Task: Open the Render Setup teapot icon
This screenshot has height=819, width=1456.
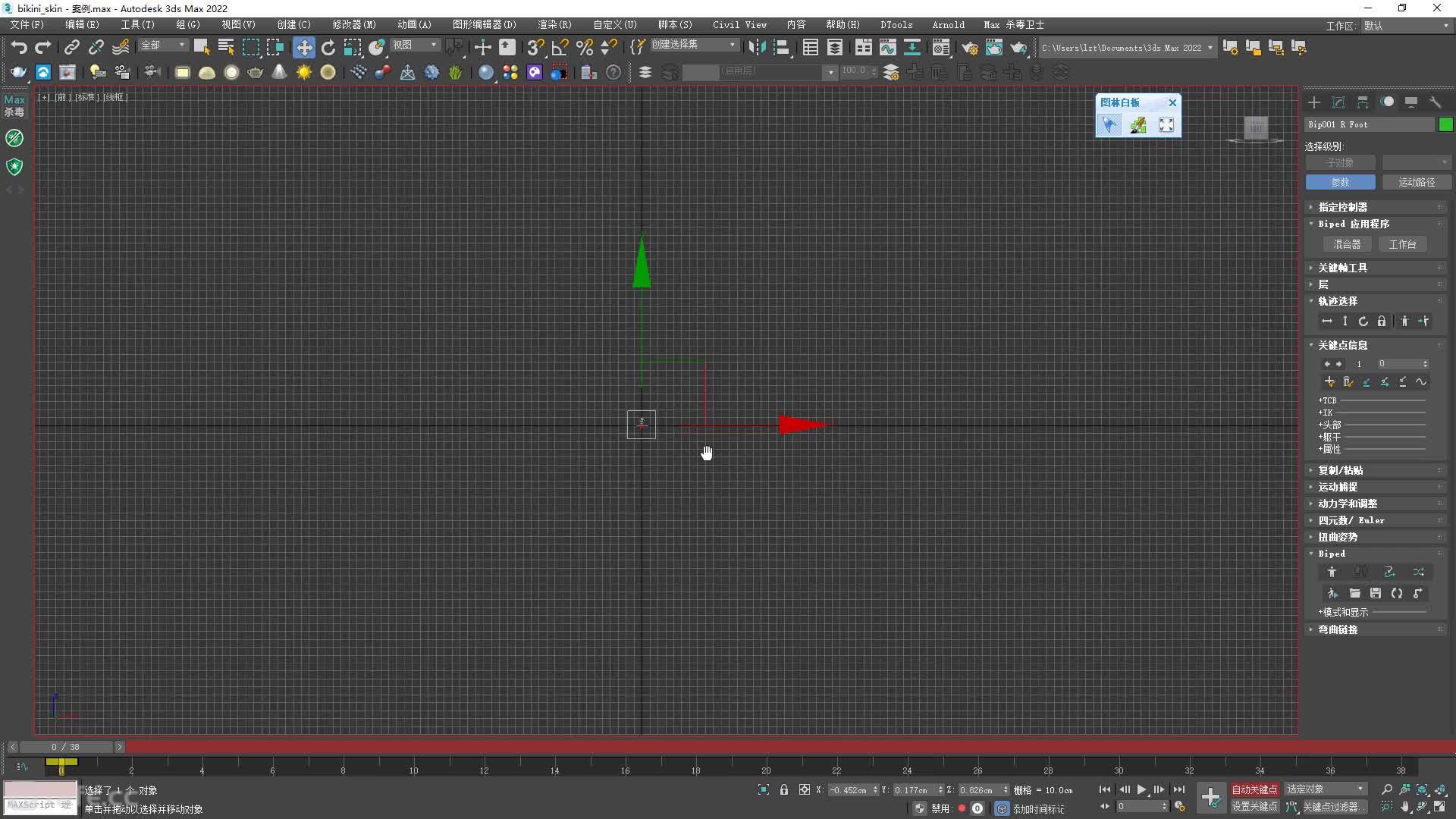Action: pyautogui.click(x=970, y=47)
